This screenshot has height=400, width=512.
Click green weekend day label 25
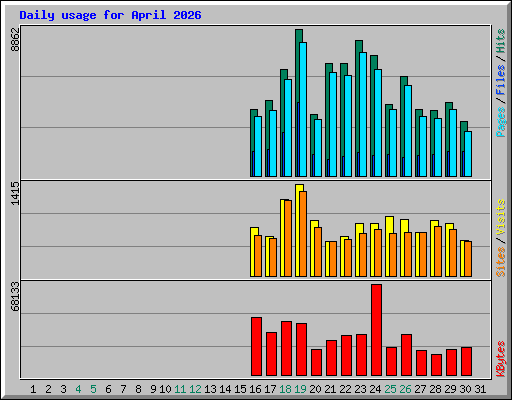390,389
